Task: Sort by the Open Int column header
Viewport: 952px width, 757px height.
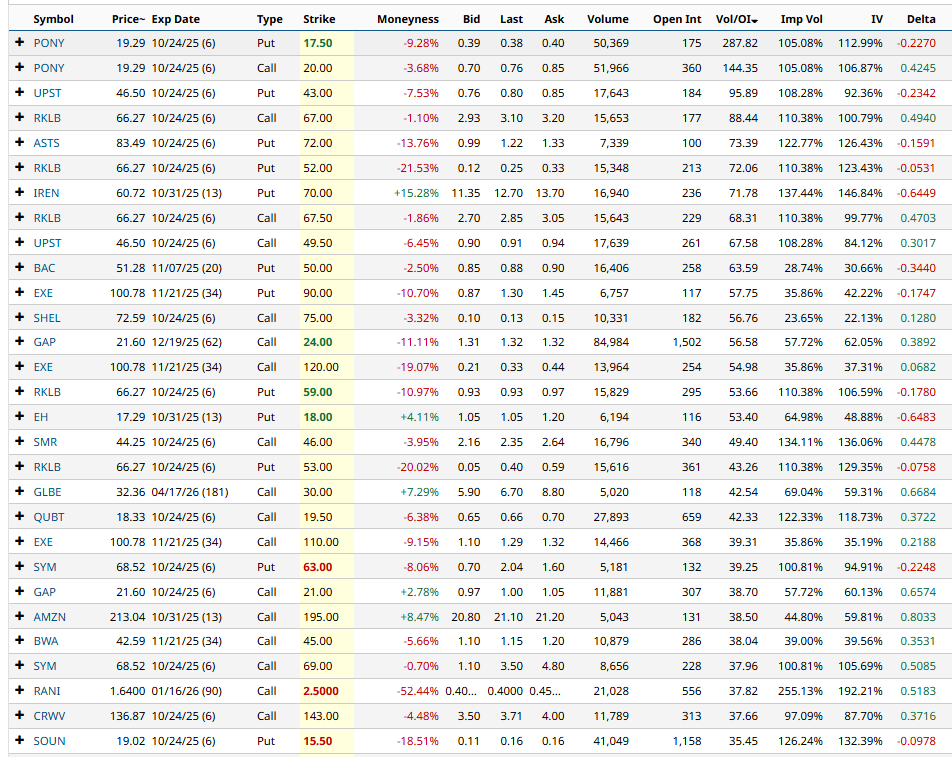Action: 677,19
